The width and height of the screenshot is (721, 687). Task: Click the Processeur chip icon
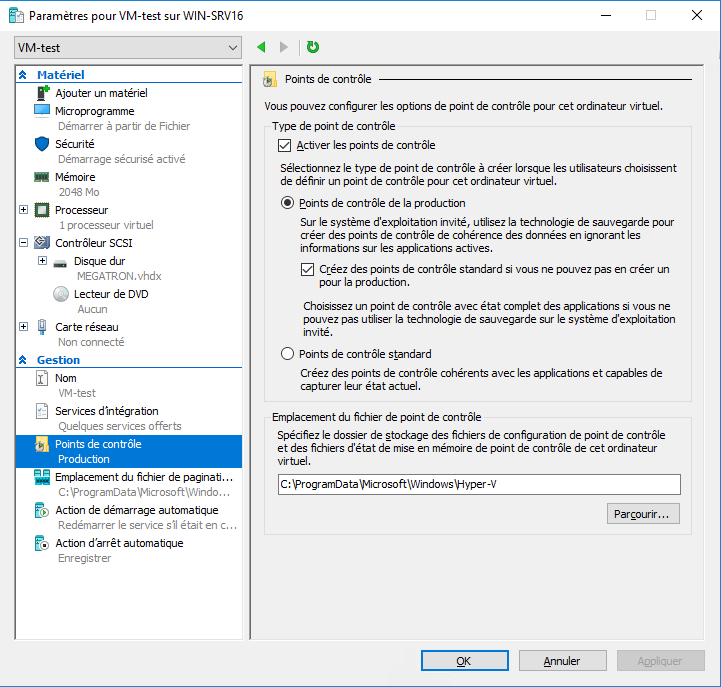pos(42,210)
